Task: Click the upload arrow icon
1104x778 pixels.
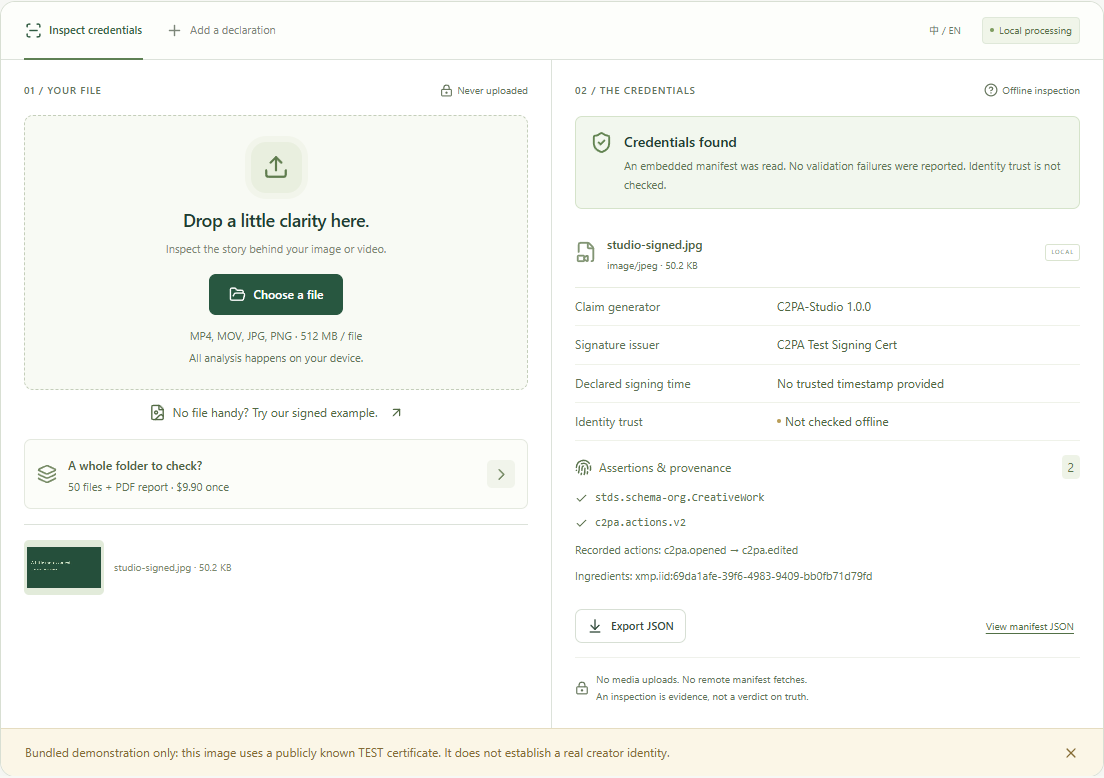Action: (276, 167)
